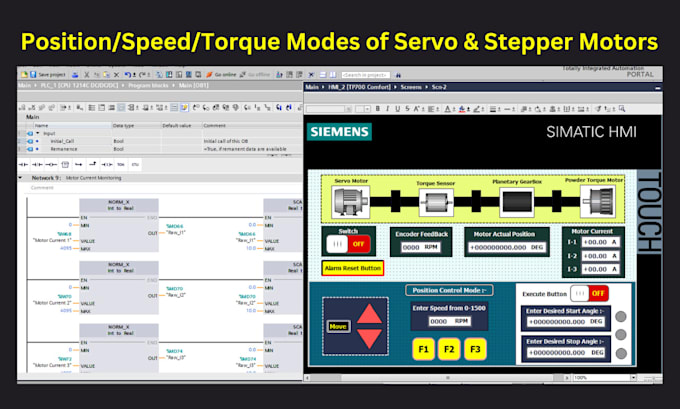Open the text color picker
This screenshot has height=409, width=680.
click(448, 109)
